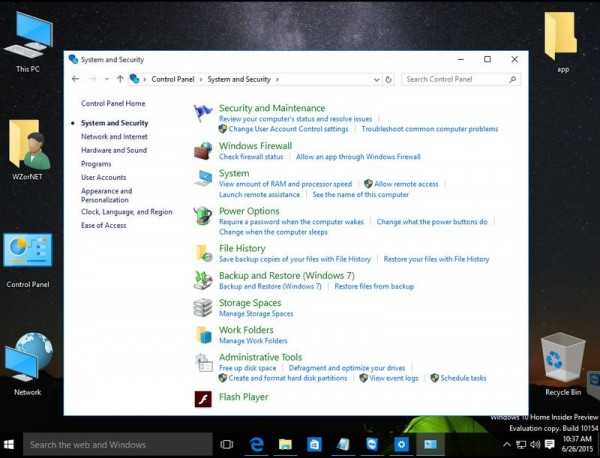Open Clock, Language, and Region category

click(x=127, y=212)
